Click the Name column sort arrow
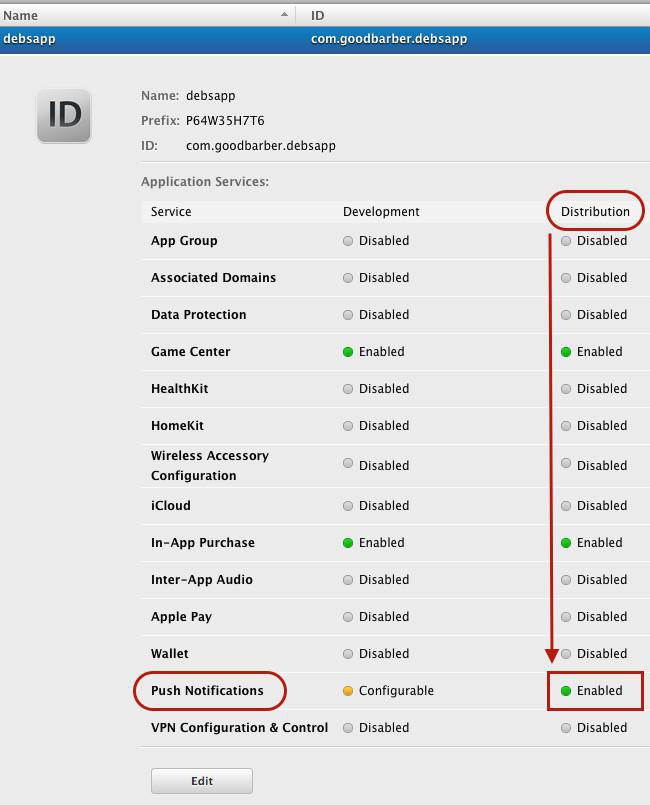This screenshot has width=650, height=805. 285,15
